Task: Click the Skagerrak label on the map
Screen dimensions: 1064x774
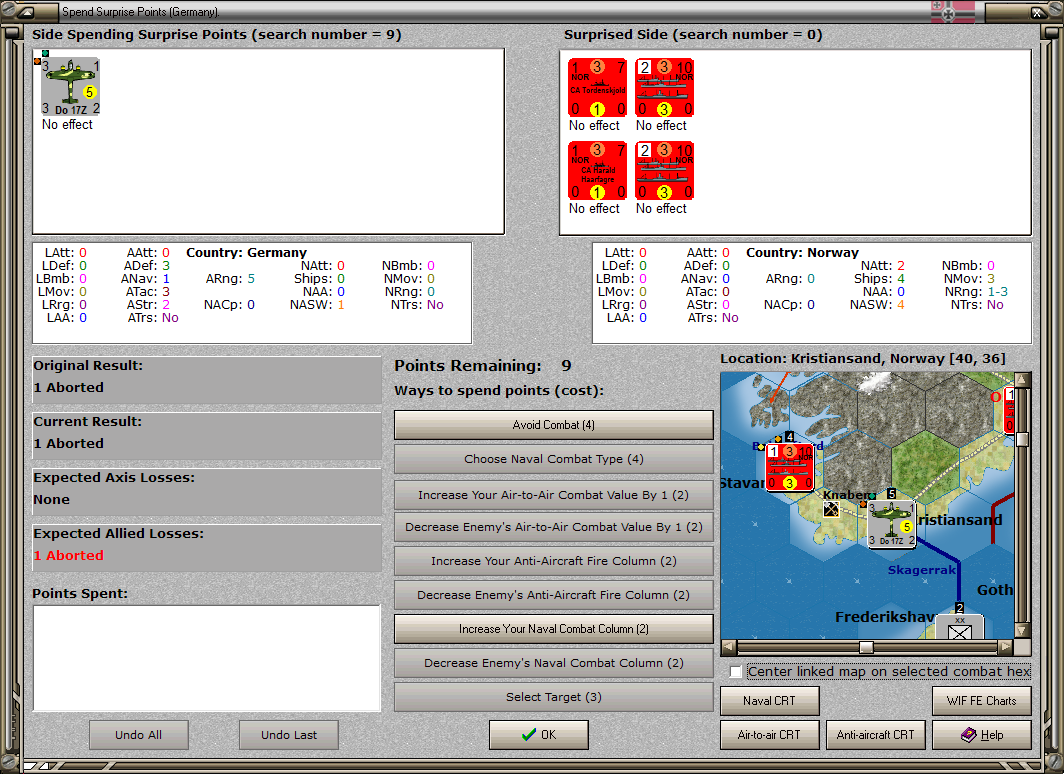Action: click(x=922, y=570)
